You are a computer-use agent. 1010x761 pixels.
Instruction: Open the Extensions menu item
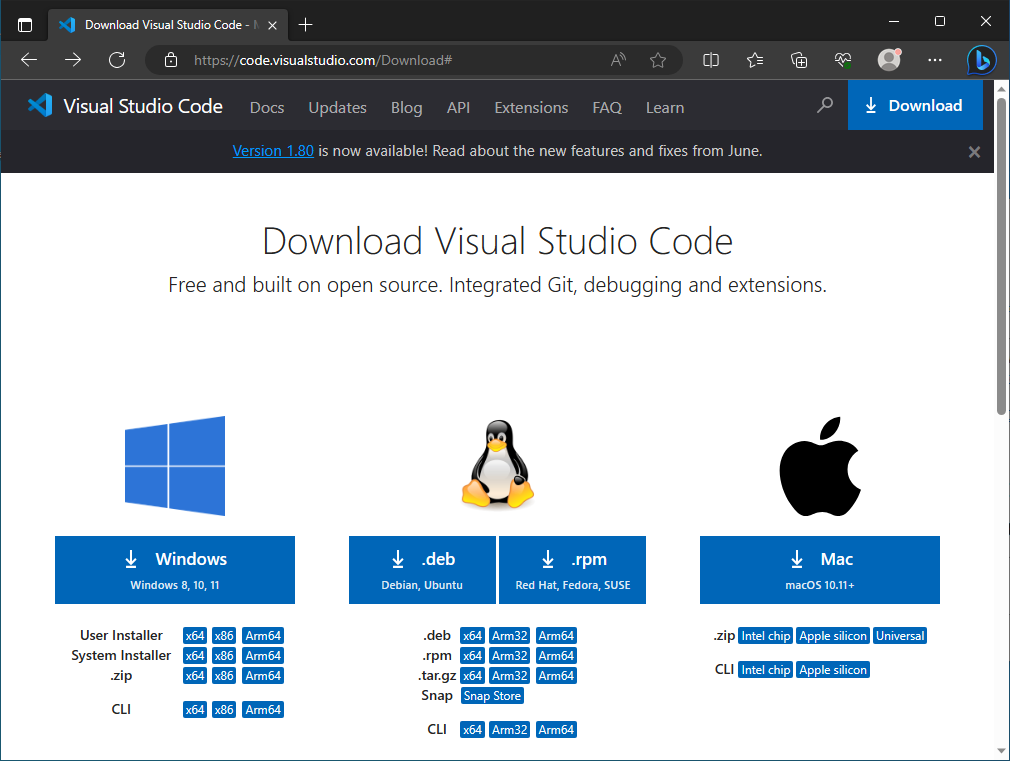531,107
